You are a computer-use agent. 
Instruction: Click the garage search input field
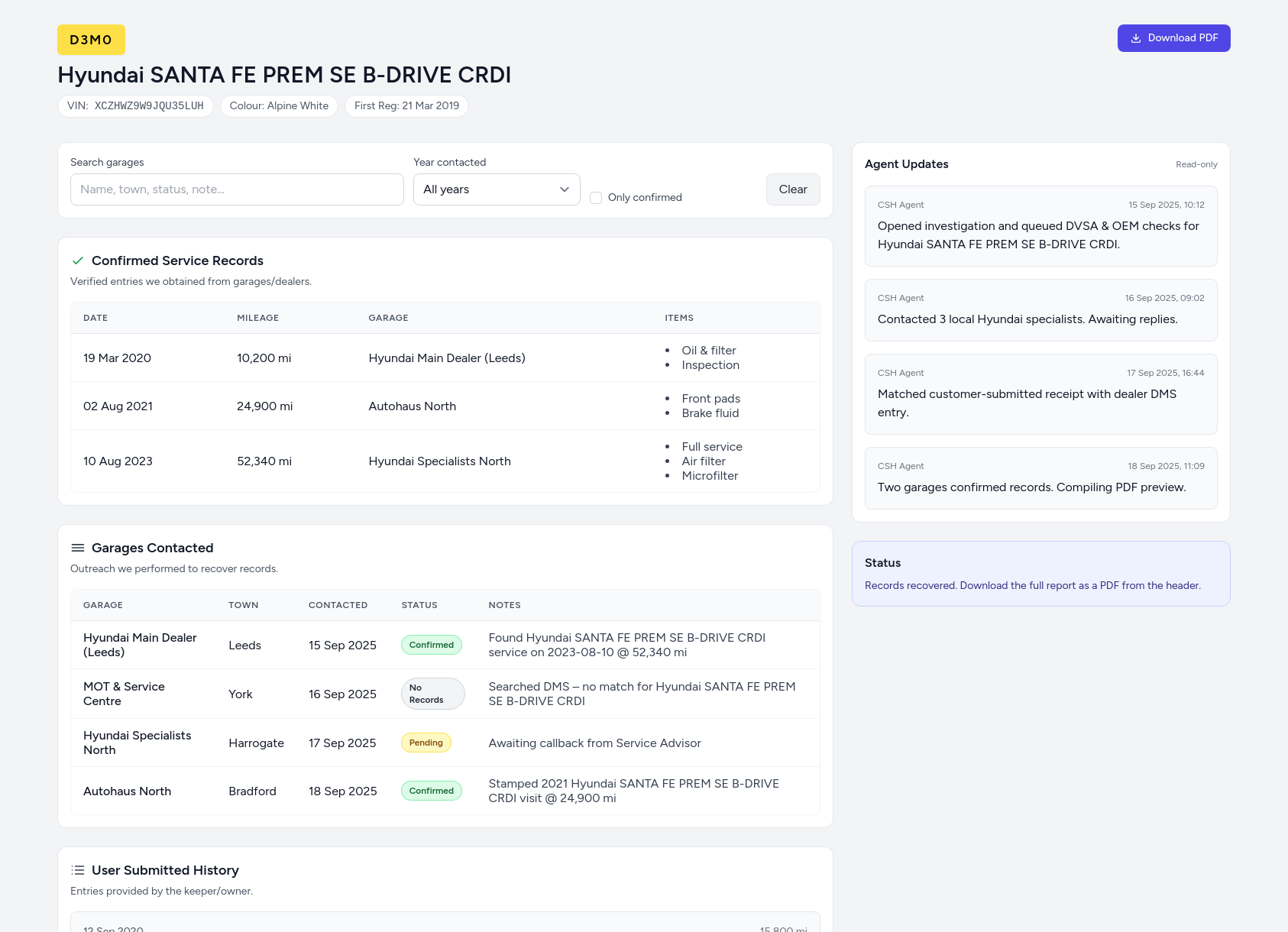236,189
